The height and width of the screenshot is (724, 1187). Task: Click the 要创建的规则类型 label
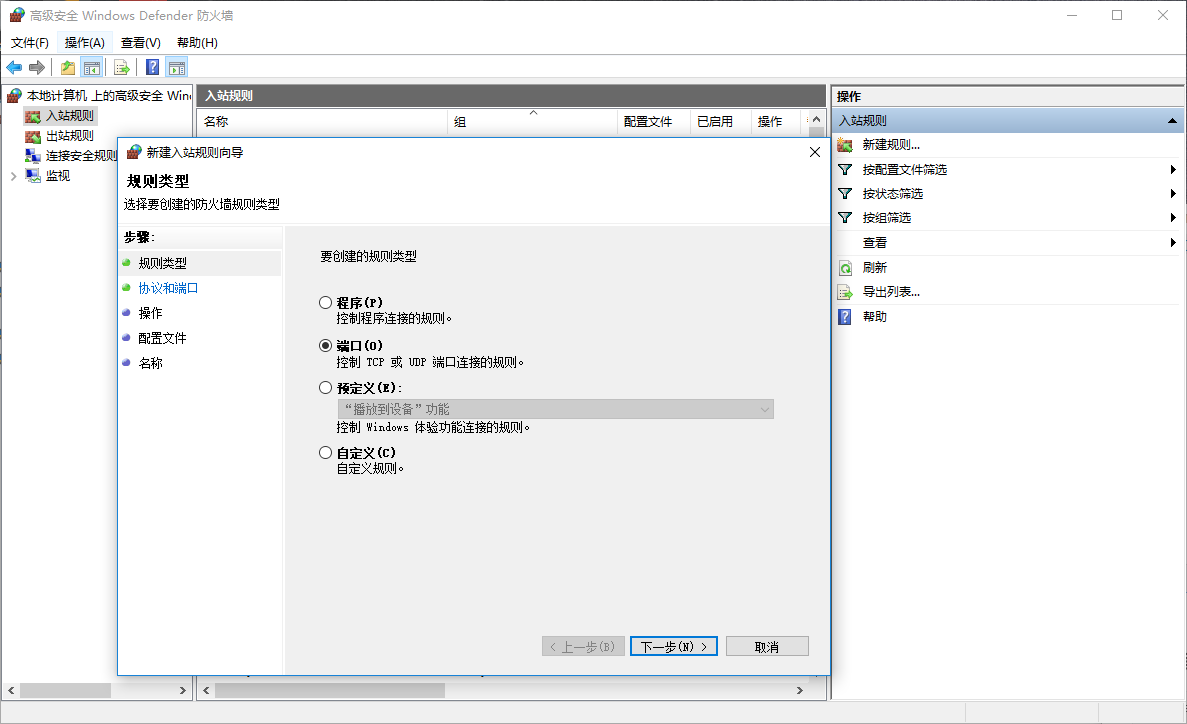(x=369, y=257)
